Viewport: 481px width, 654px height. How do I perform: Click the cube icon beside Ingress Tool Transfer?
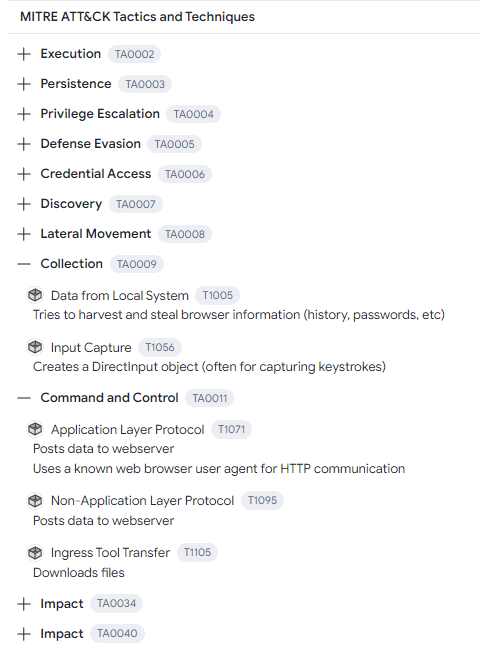pos(35,553)
